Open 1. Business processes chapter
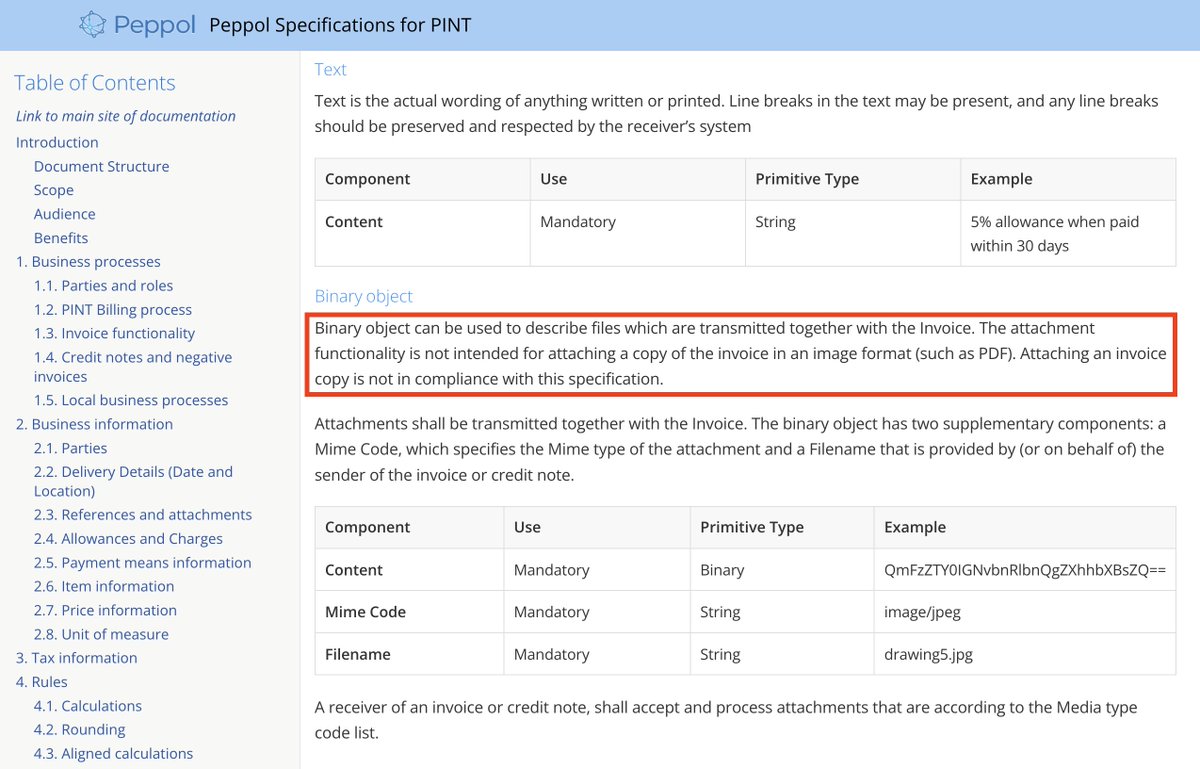 pos(88,262)
